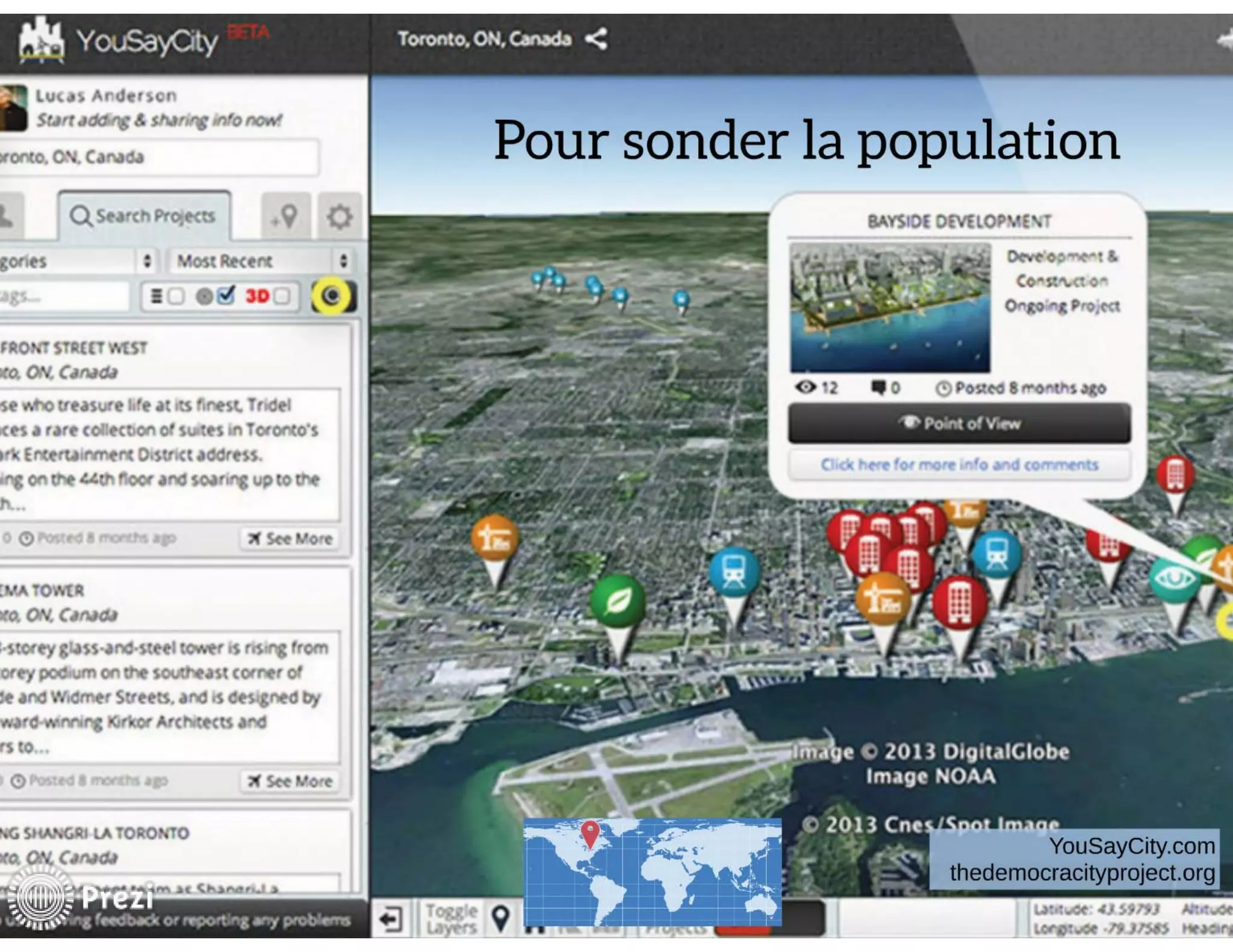Click the Longitude -79.37585 readout

click(x=1101, y=928)
